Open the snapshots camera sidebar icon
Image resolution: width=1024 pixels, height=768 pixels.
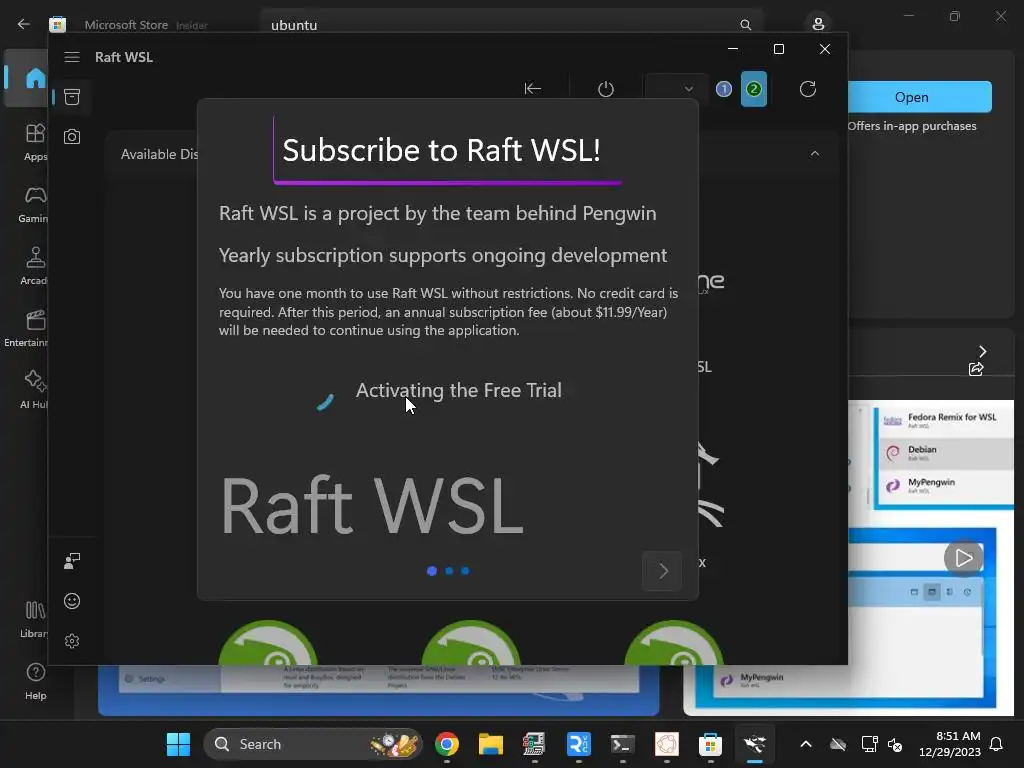72,136
